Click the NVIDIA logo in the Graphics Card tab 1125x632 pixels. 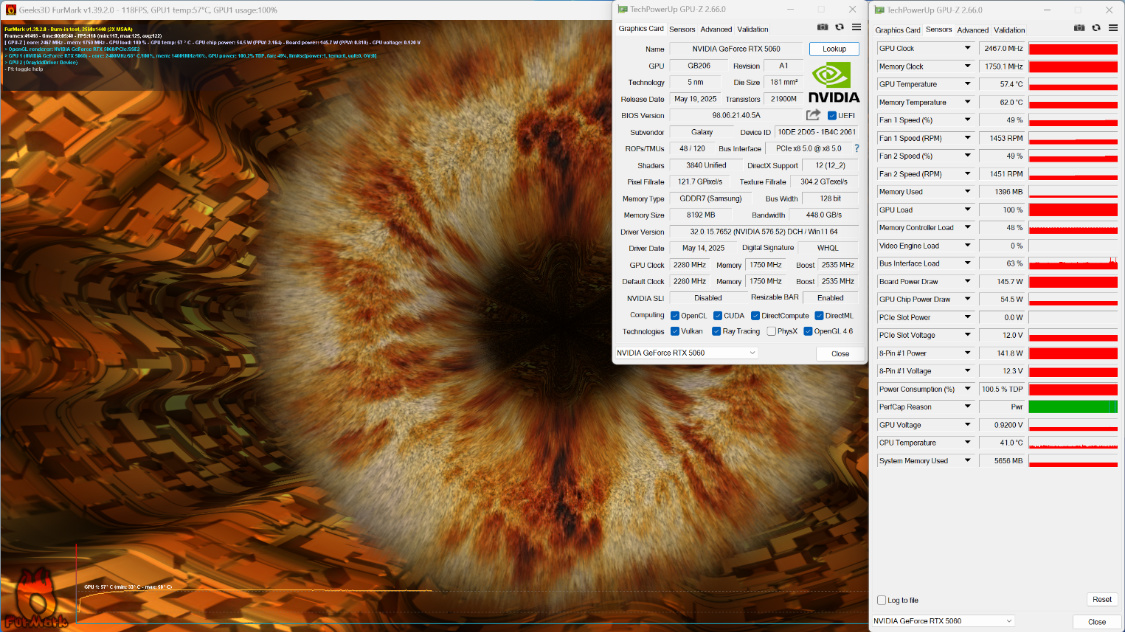point(833,83)
